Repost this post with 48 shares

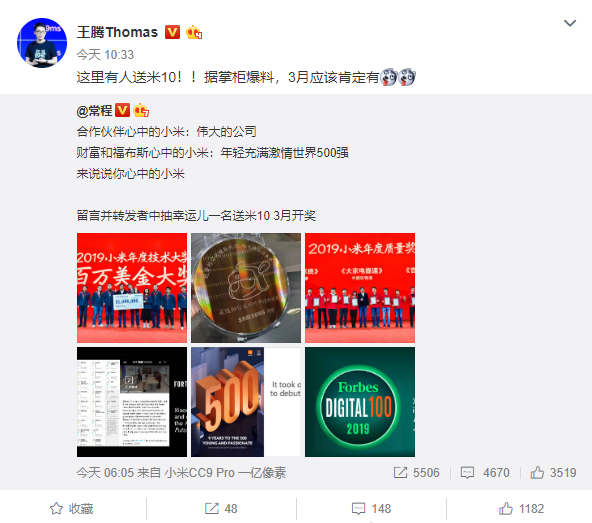(221, 508)
